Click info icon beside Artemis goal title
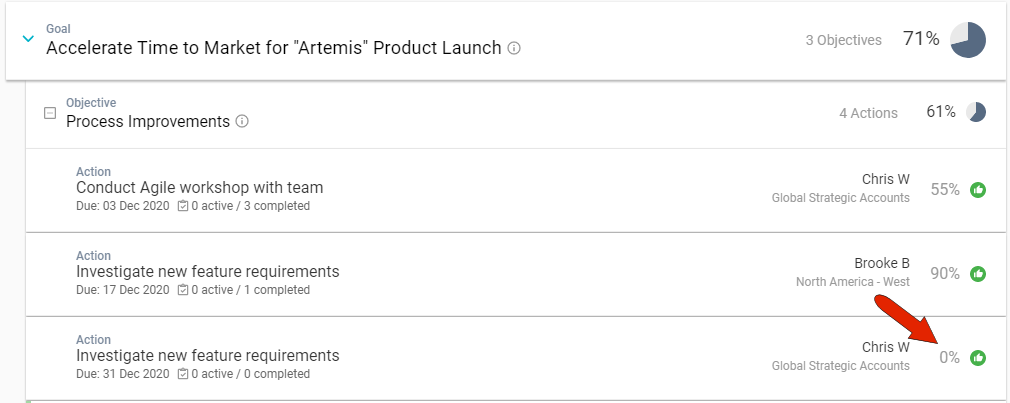This screenshot has width=1010, height=403. 514,48
